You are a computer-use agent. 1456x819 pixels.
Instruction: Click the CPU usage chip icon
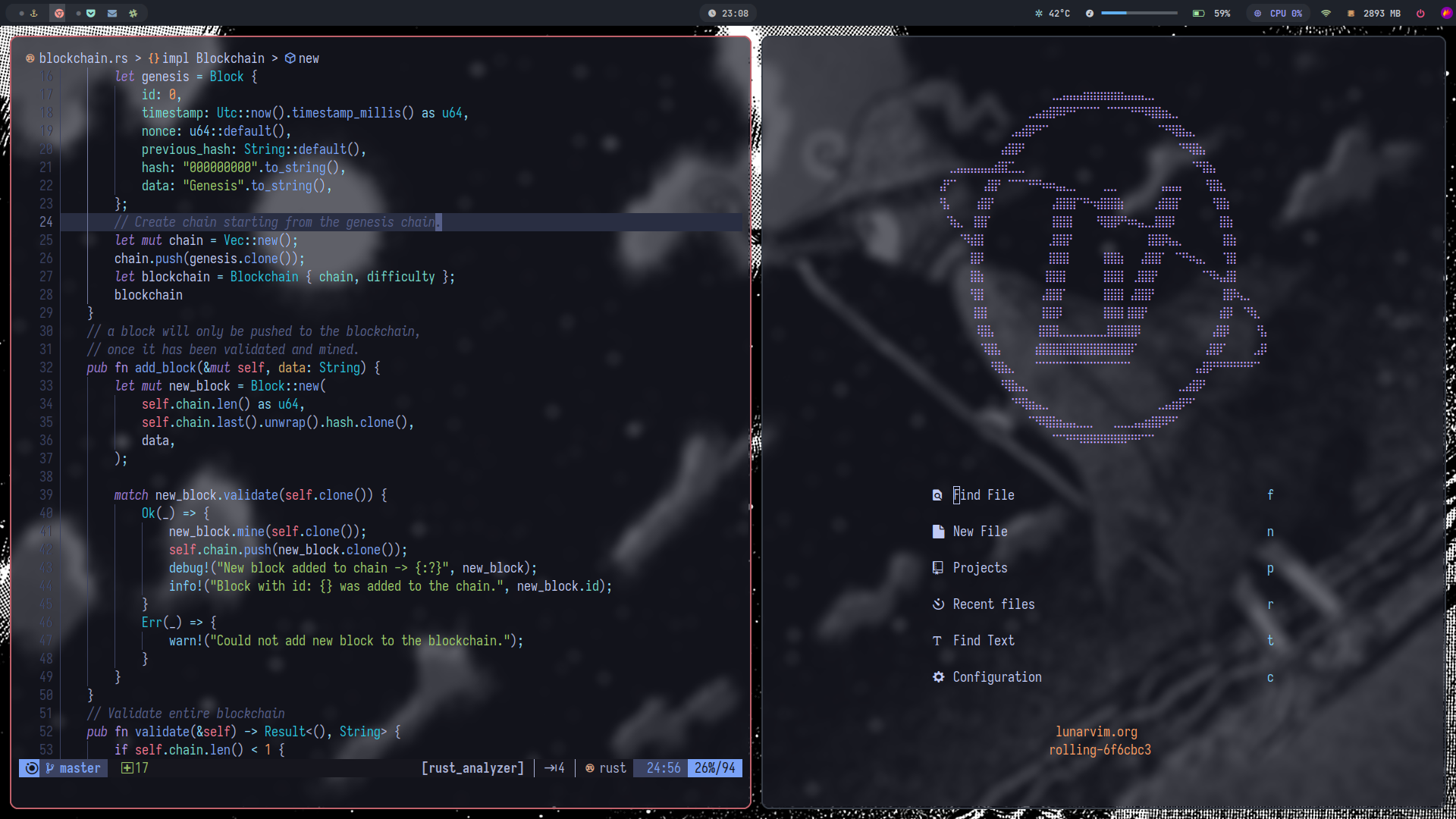click(x=1258, y=13)
